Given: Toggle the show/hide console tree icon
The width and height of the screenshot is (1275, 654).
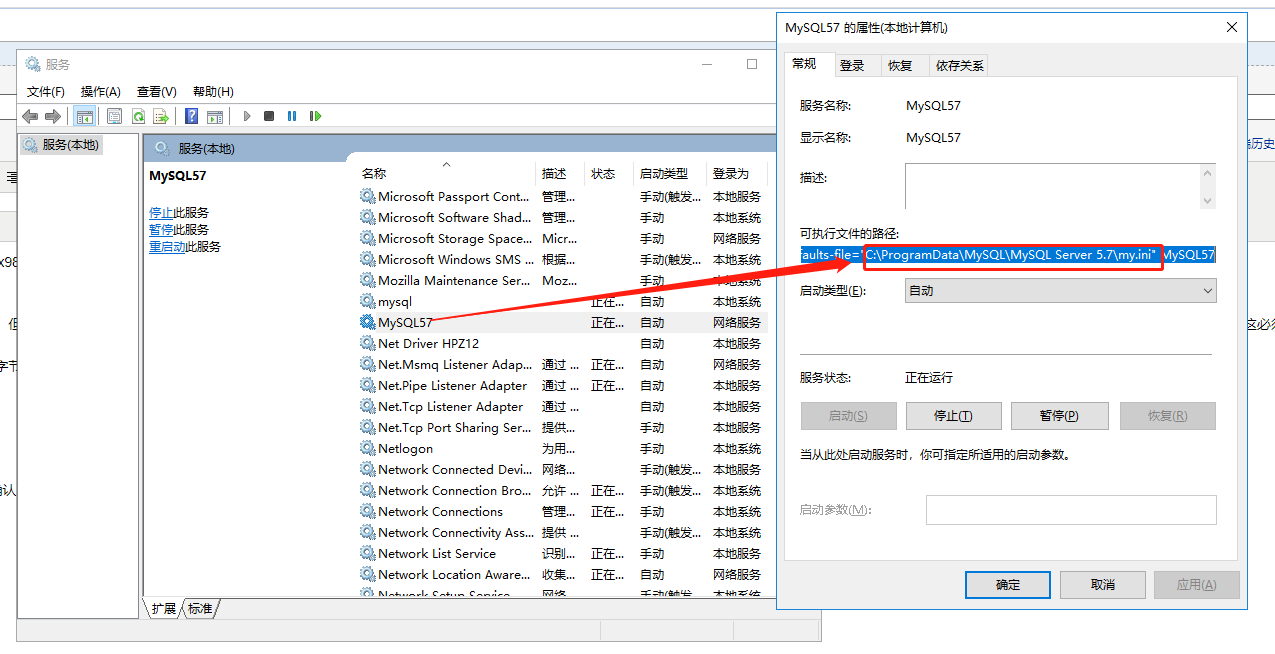Looking at the screenshot, I should pyautogui.click(x=85, y=116).
